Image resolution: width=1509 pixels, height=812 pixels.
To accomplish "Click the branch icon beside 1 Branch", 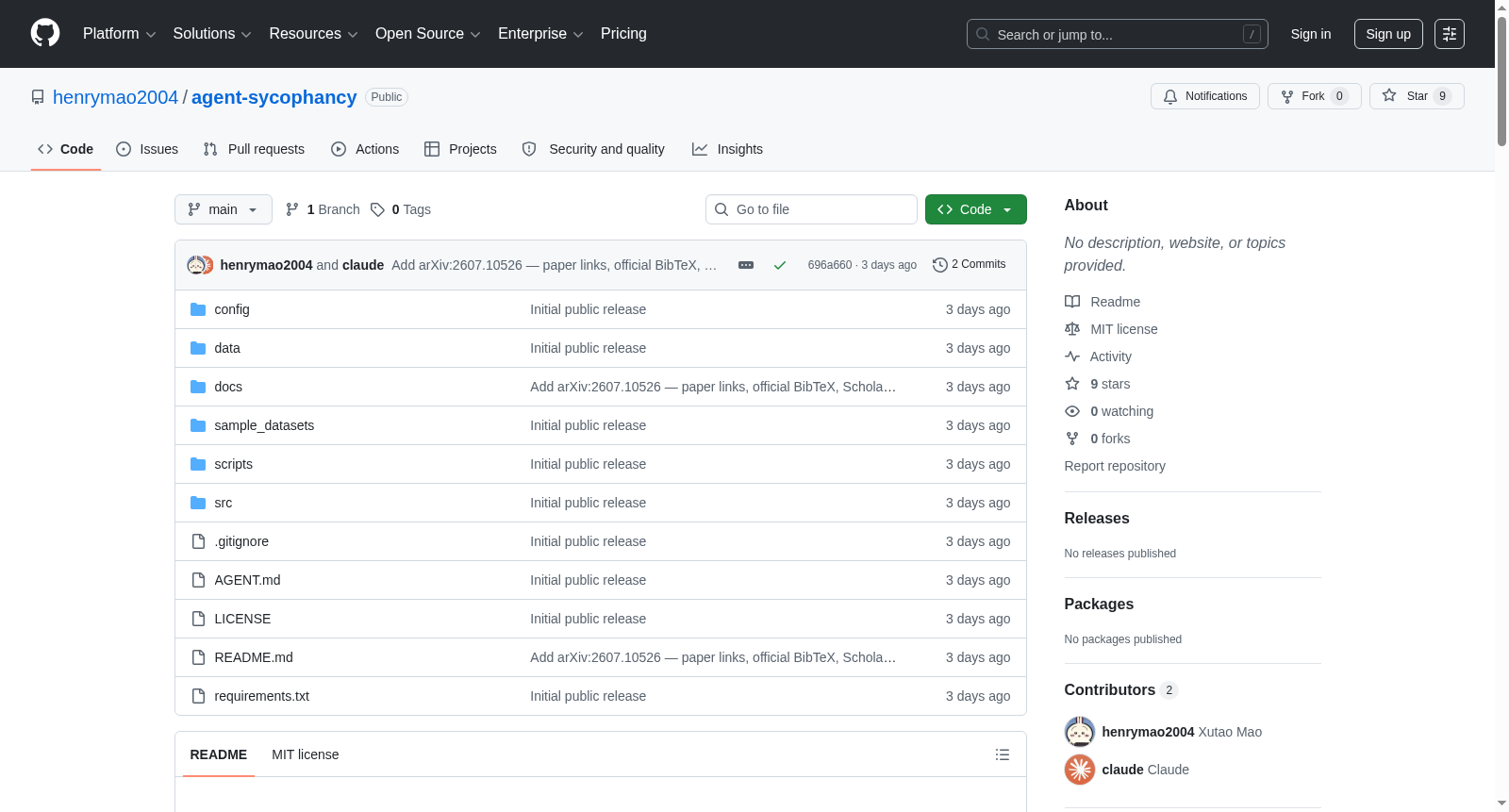I will 292,209.
